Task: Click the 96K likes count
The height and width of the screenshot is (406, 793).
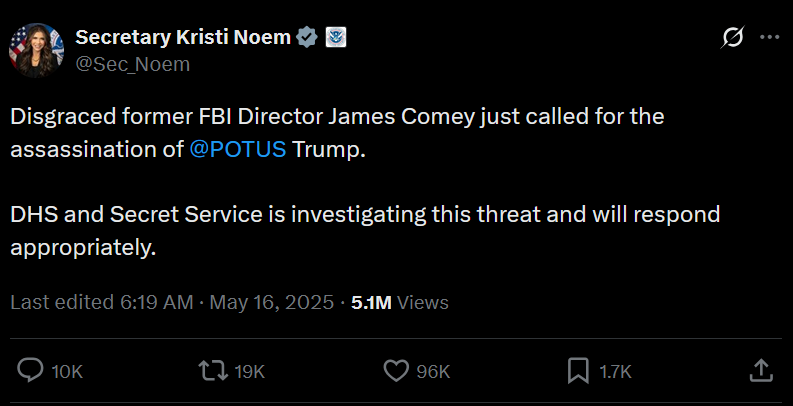Action: tap(433, 372)
